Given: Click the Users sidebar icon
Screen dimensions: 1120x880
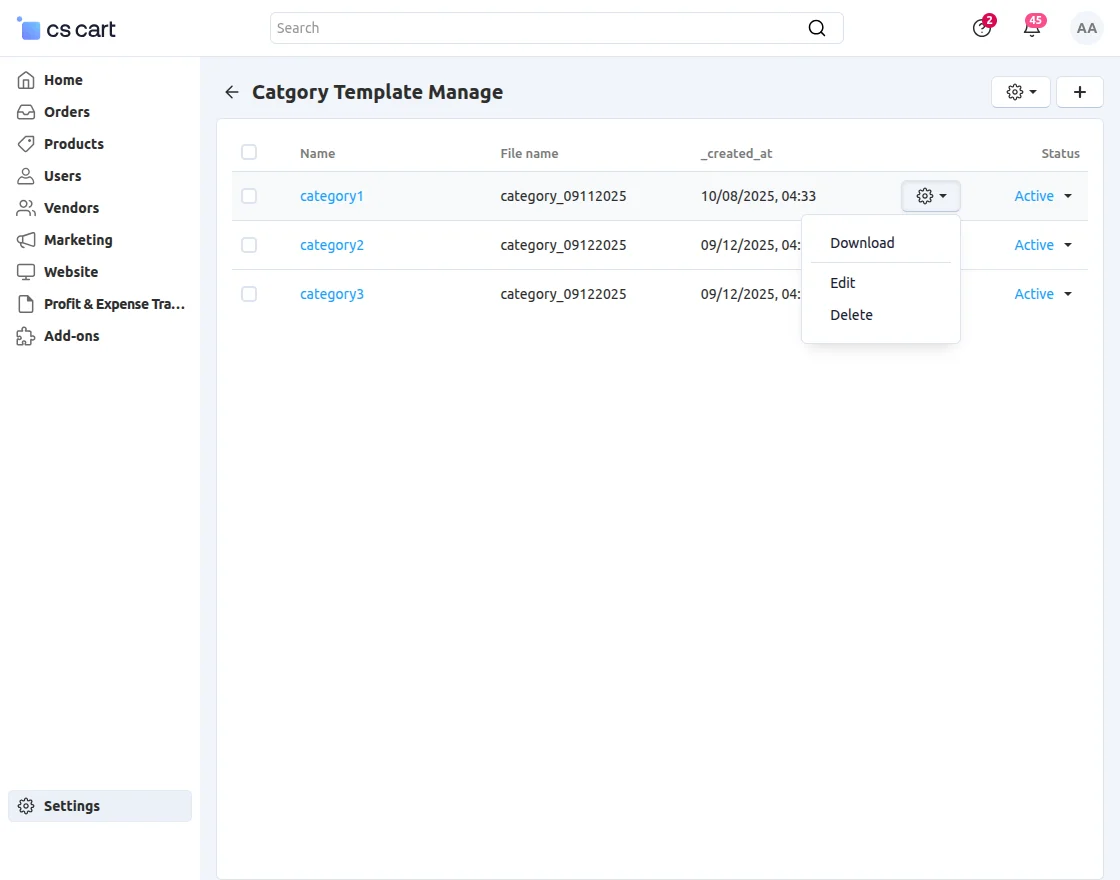Looking at the screenshot, I should 25,175.
